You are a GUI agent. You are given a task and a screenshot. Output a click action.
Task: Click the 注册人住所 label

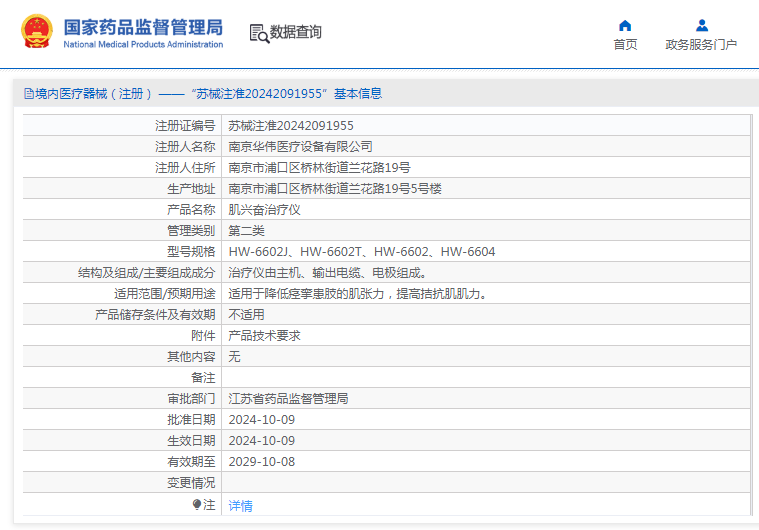185,168
